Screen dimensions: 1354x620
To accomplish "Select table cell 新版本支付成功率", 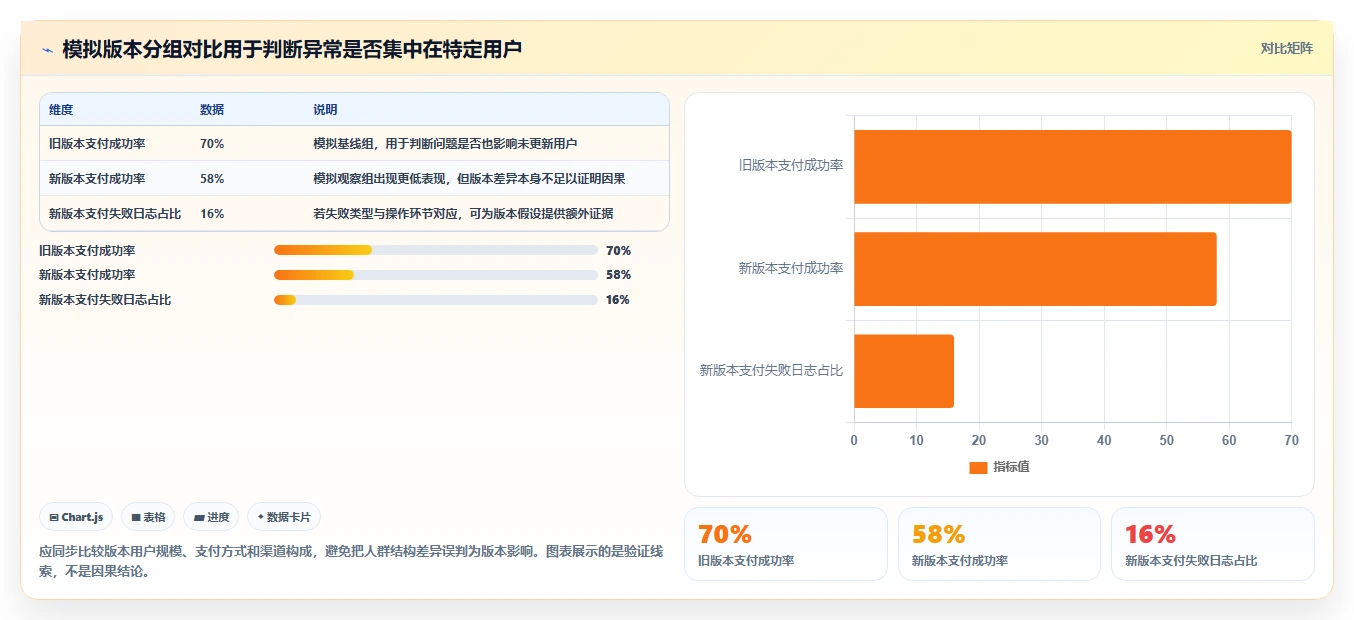I will [97, 179].
